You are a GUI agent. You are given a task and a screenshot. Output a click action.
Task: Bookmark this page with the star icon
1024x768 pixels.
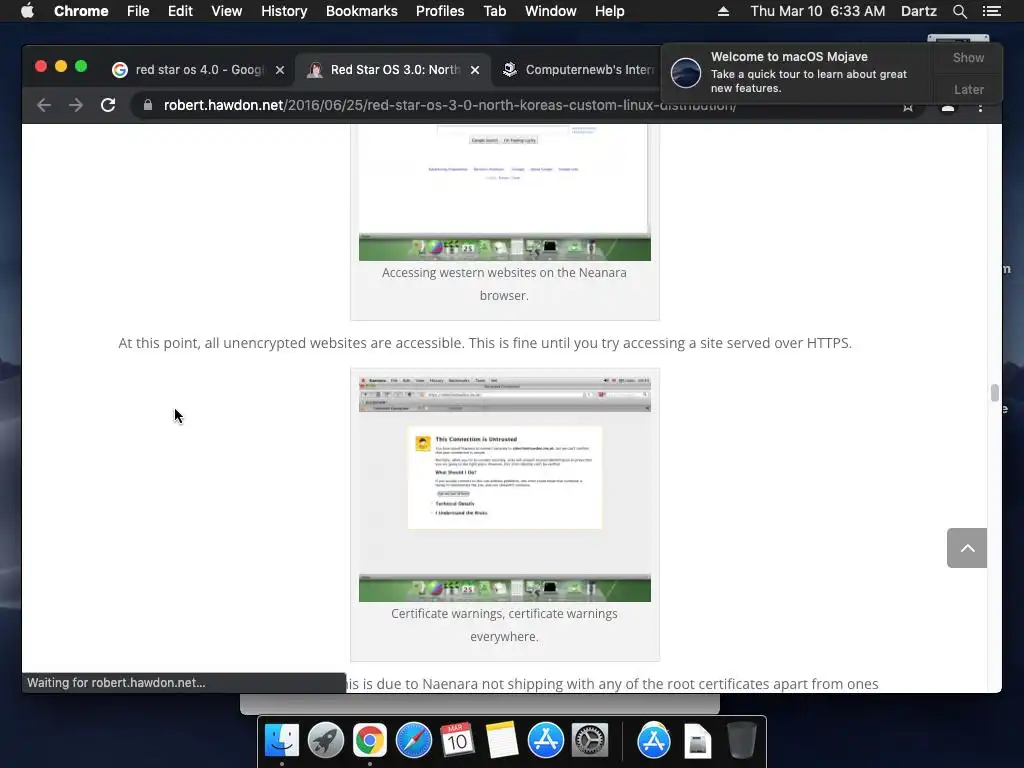[x=908, y=106]
